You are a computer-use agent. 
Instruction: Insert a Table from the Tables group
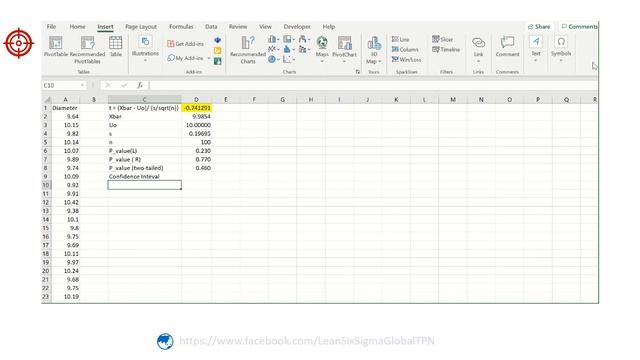pyautogui.click(x=116, y=46)
